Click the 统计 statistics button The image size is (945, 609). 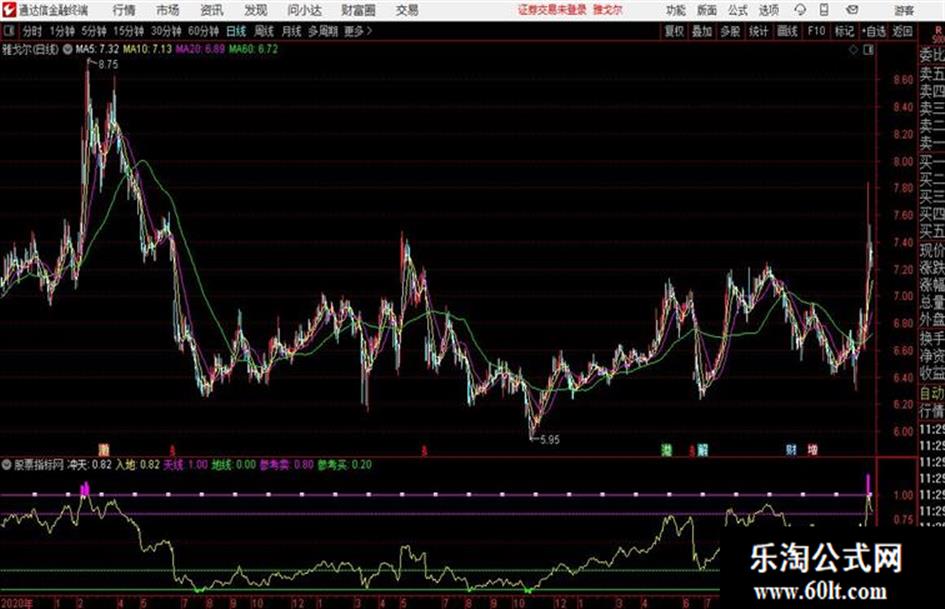(x=759, y=31)
